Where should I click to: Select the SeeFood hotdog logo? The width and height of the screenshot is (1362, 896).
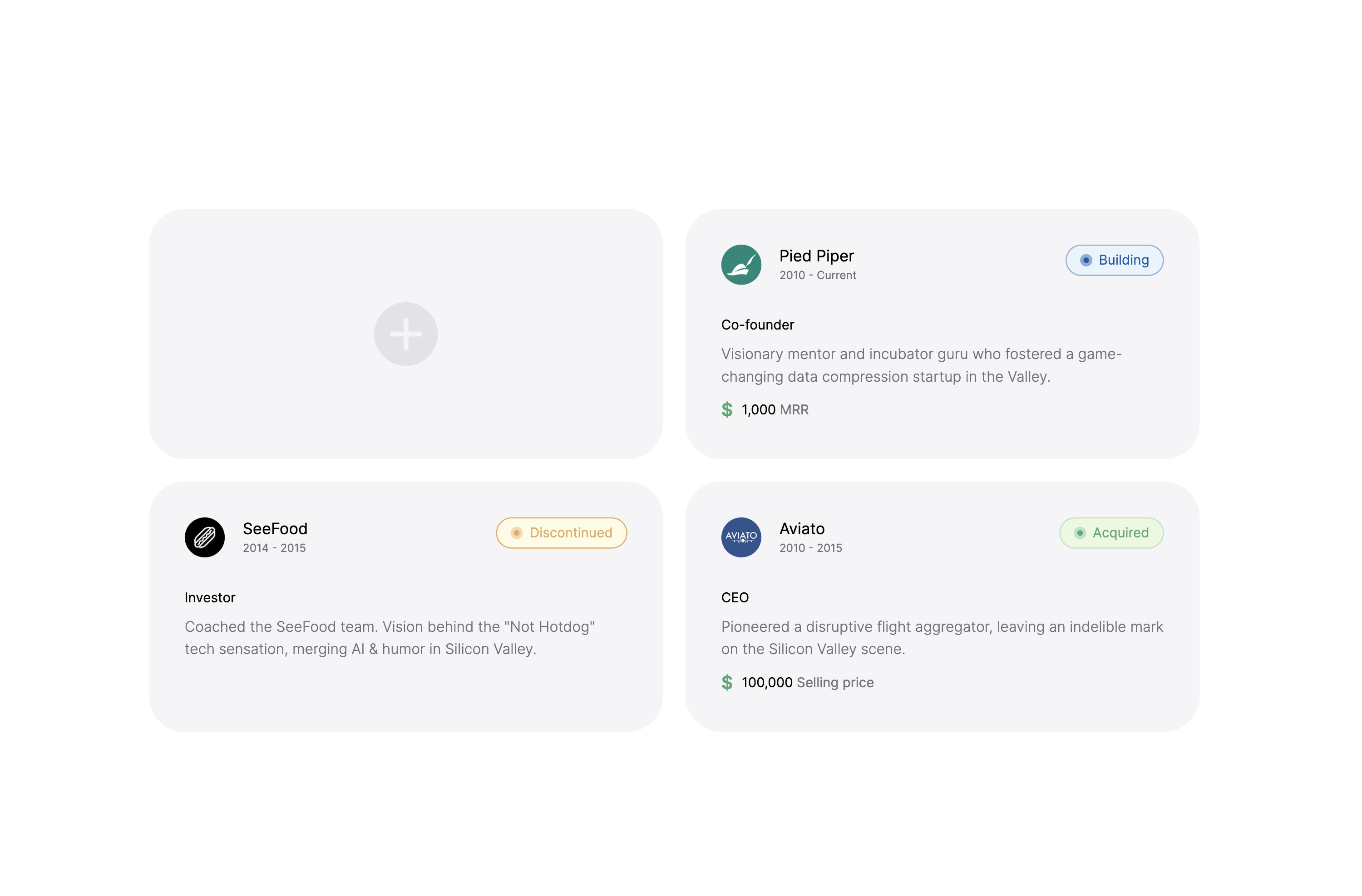click(x=204, y=537)
